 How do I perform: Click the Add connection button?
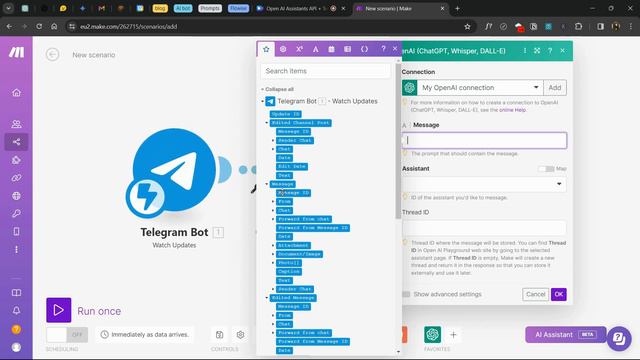[x=555, y=88]
